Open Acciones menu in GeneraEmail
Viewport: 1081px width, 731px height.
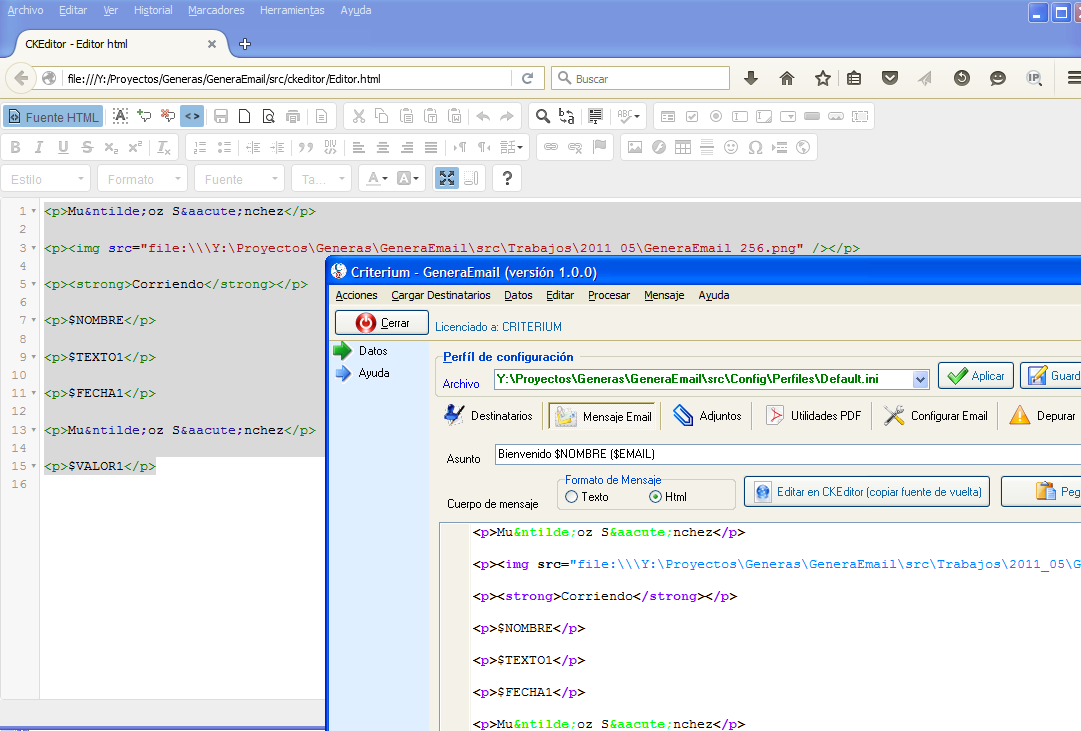coord(356,295)
